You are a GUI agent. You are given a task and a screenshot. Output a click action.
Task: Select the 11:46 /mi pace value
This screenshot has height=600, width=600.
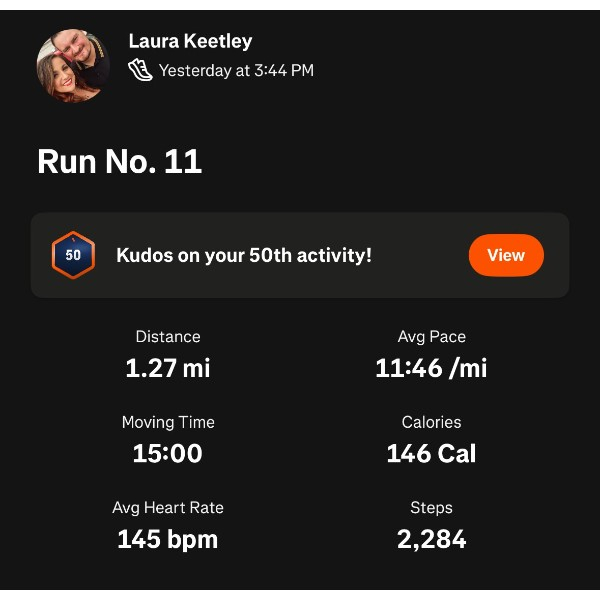[431, 368]
